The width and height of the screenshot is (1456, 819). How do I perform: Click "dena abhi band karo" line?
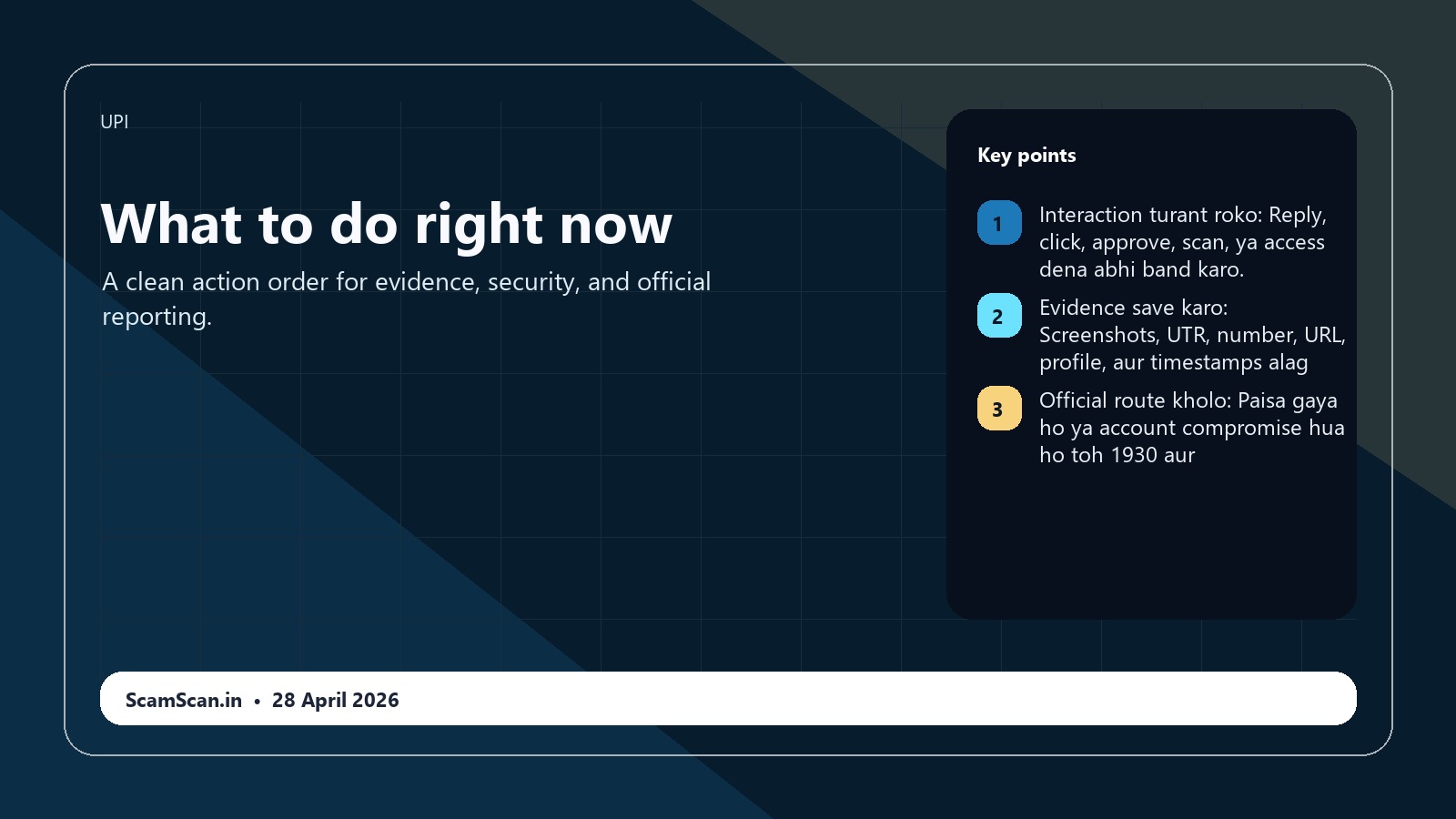point(1141,269)
